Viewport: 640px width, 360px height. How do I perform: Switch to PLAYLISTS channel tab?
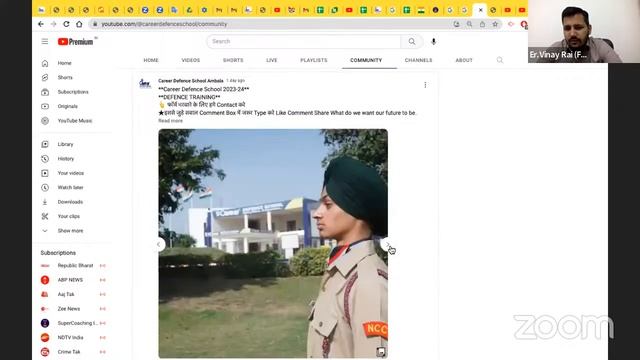click(313, 60)
